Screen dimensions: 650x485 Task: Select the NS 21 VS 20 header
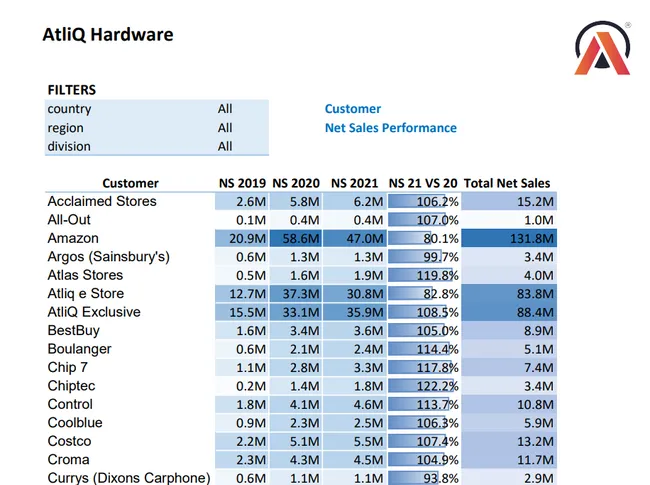pyautogui.click(x=423, y=183)
